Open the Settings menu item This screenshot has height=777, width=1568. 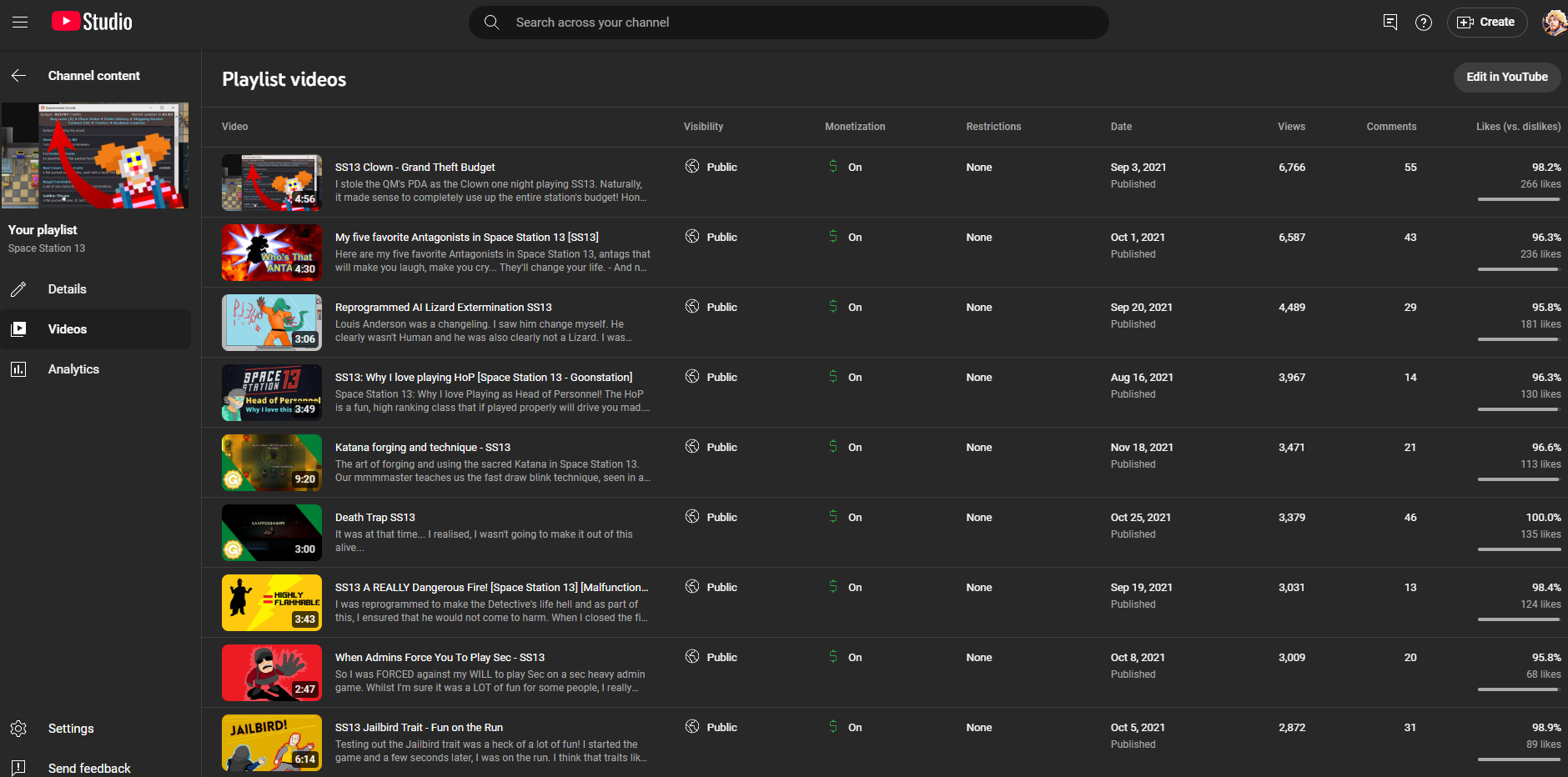(x=96, y=729)
